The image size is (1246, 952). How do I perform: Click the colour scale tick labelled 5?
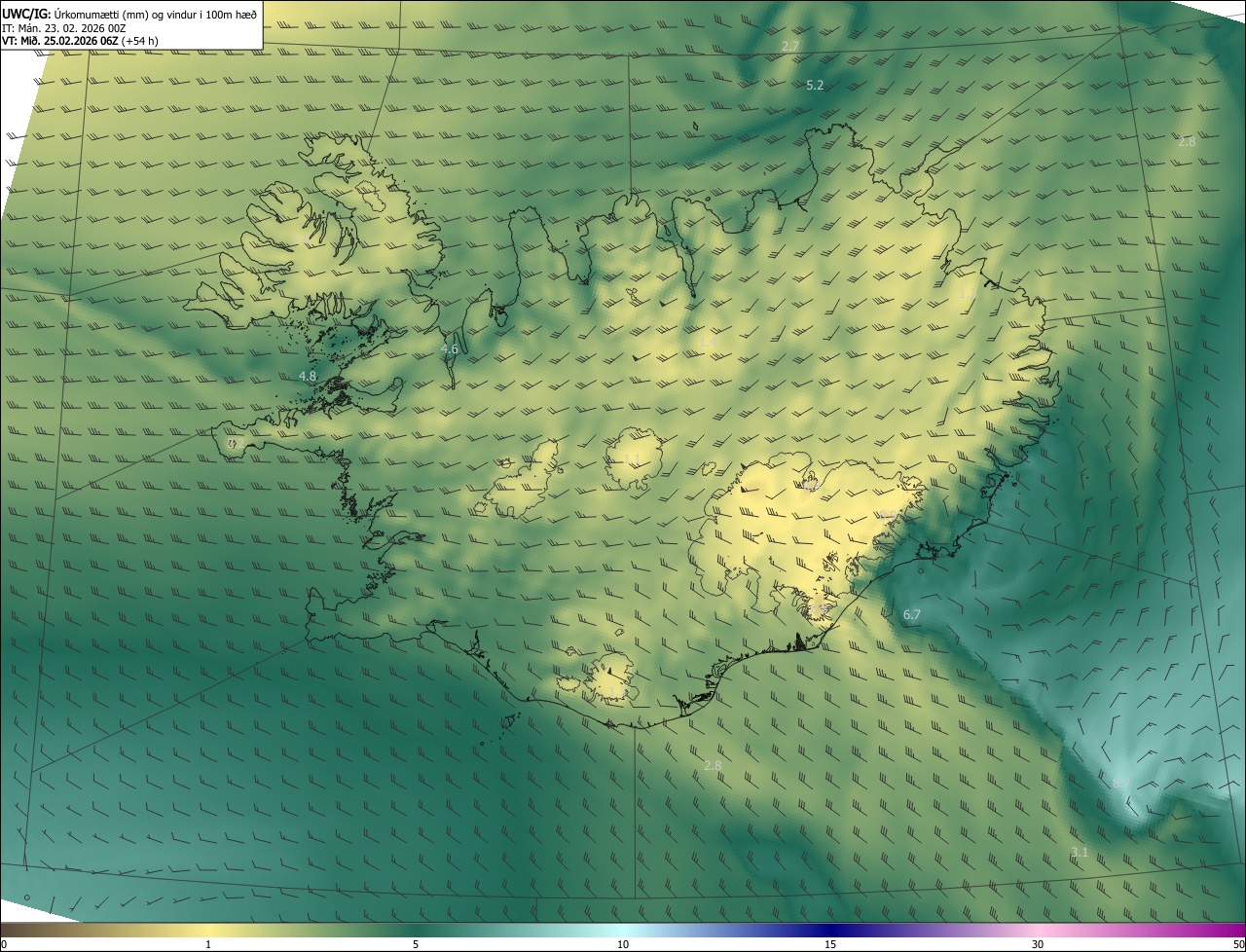pyautogui.click(x=416, y=944)
